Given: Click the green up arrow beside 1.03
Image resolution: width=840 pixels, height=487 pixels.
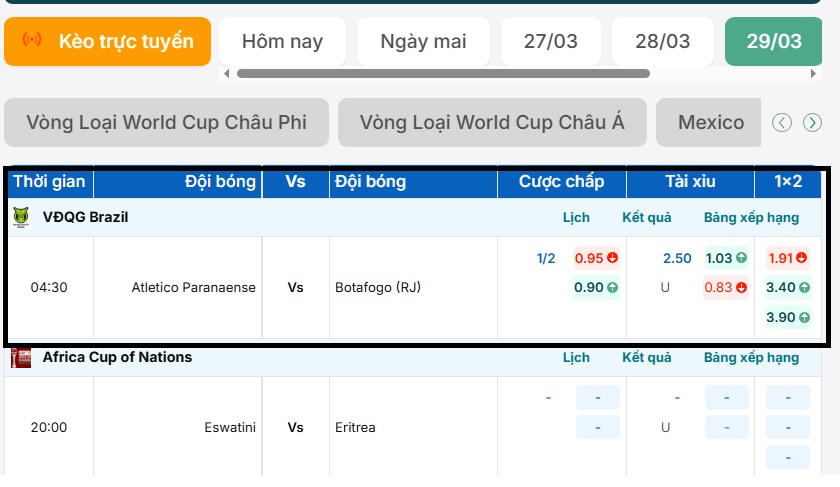Looking at the screenshot, I should pyautogui.click(x=741, y=258).
